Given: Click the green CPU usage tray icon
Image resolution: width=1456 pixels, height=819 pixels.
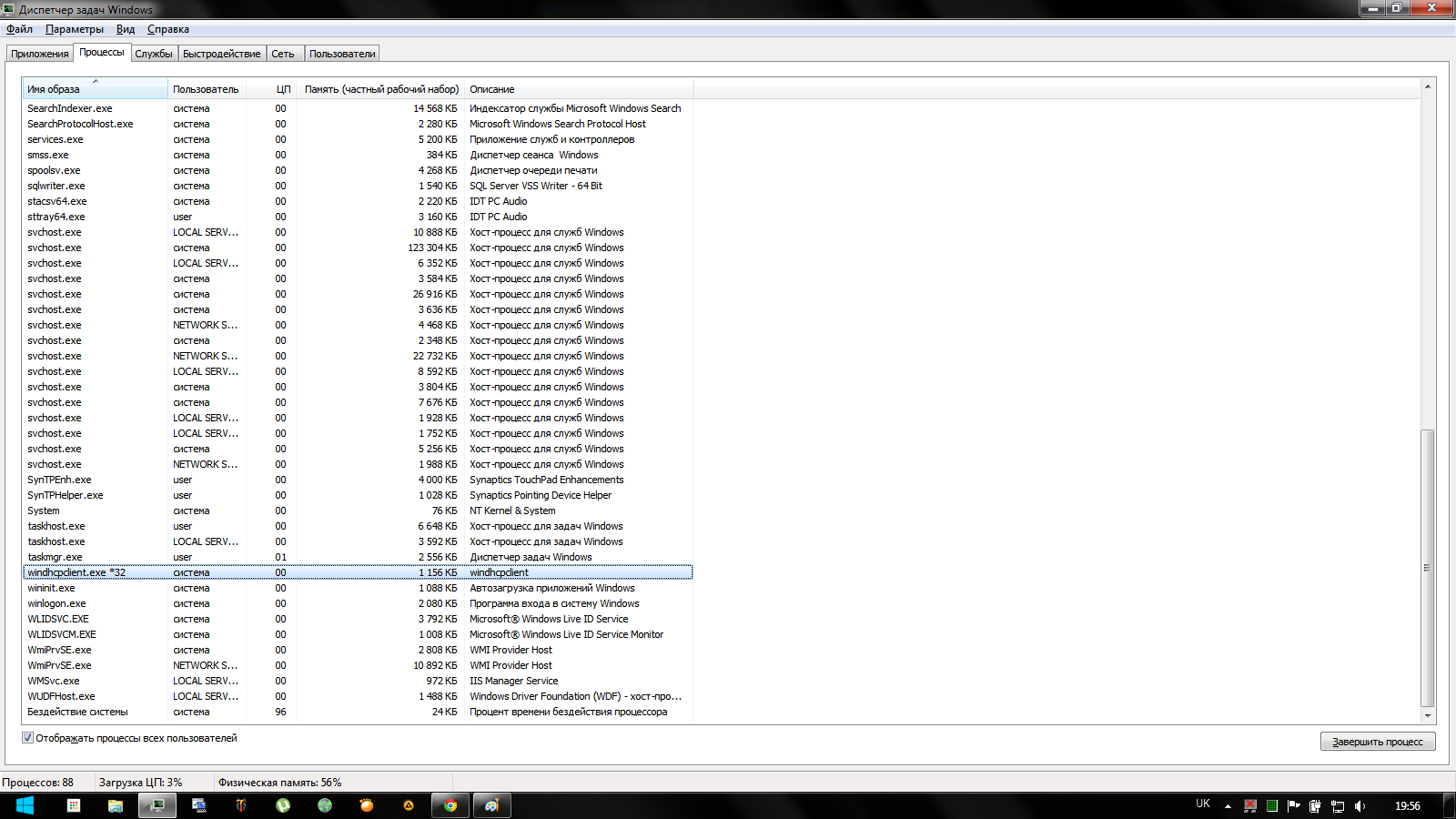Looking at the screenshot, I should coord(1271,805).
